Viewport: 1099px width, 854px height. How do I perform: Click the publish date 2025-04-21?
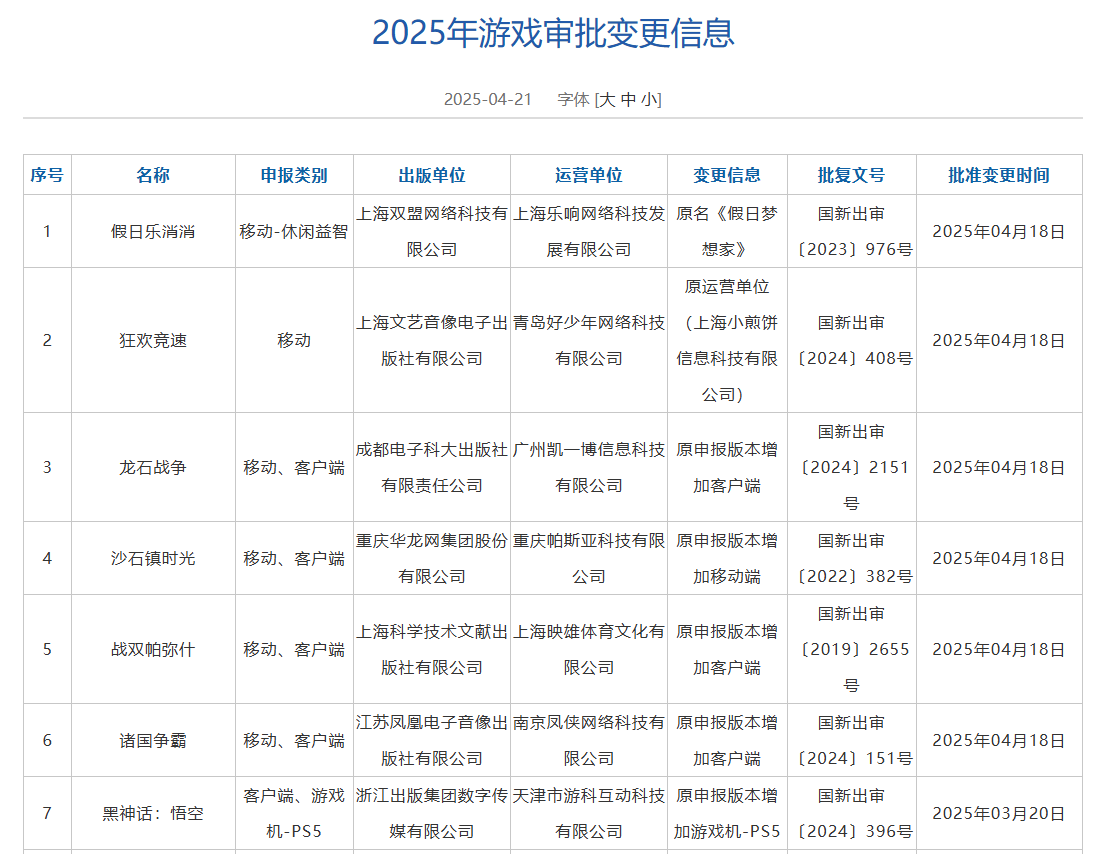(488, 100)
